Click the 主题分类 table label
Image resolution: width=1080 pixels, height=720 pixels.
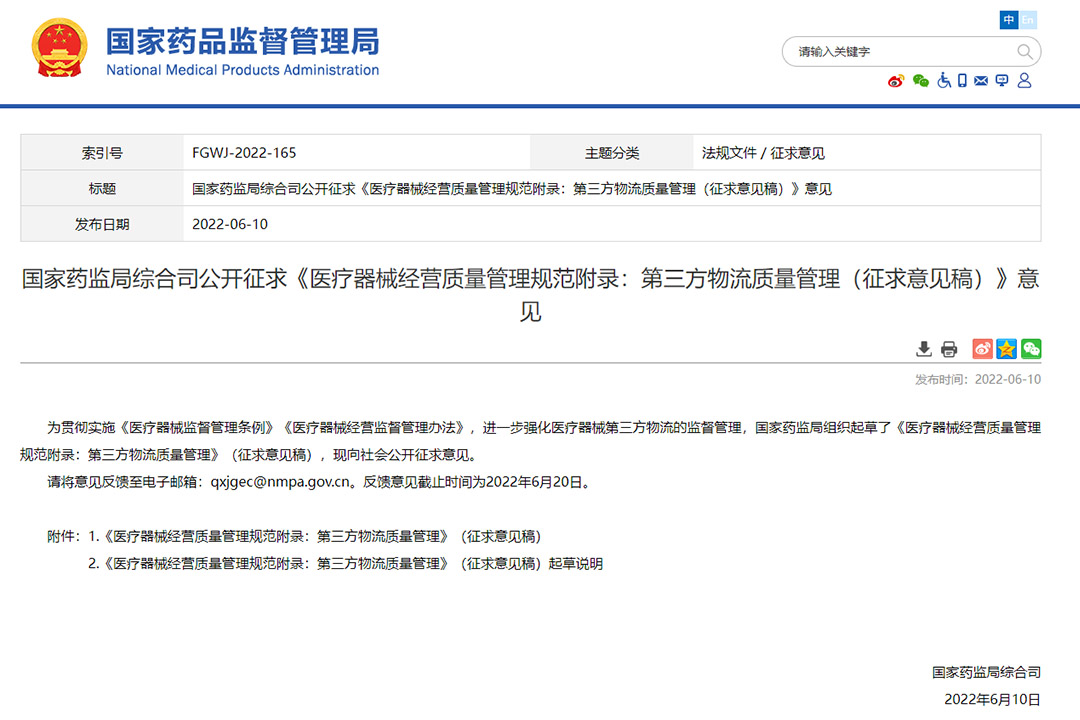[612, 153]
